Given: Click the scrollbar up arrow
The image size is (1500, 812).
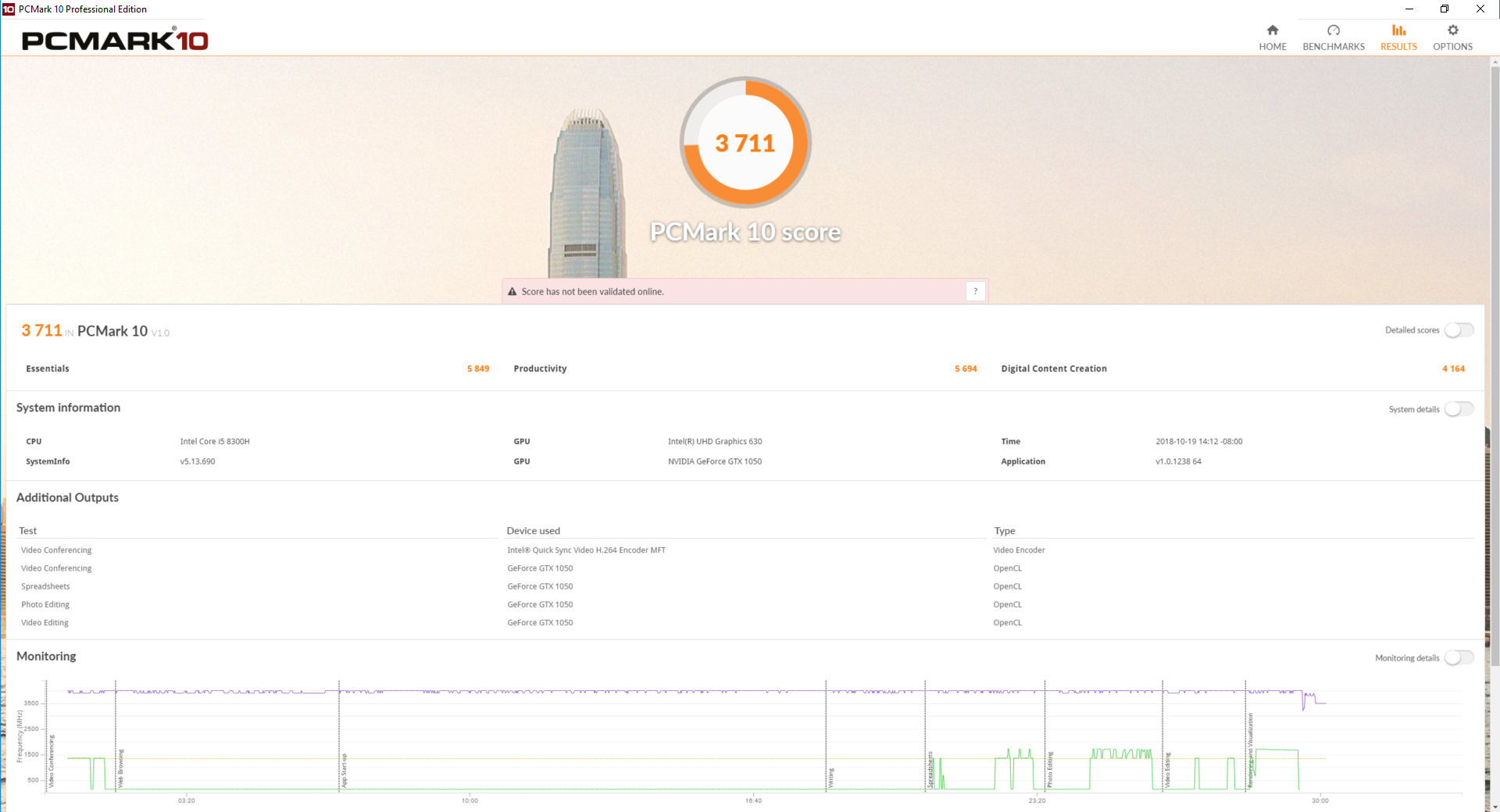Looking at the screenshot, I should (x=1495, y=61).
